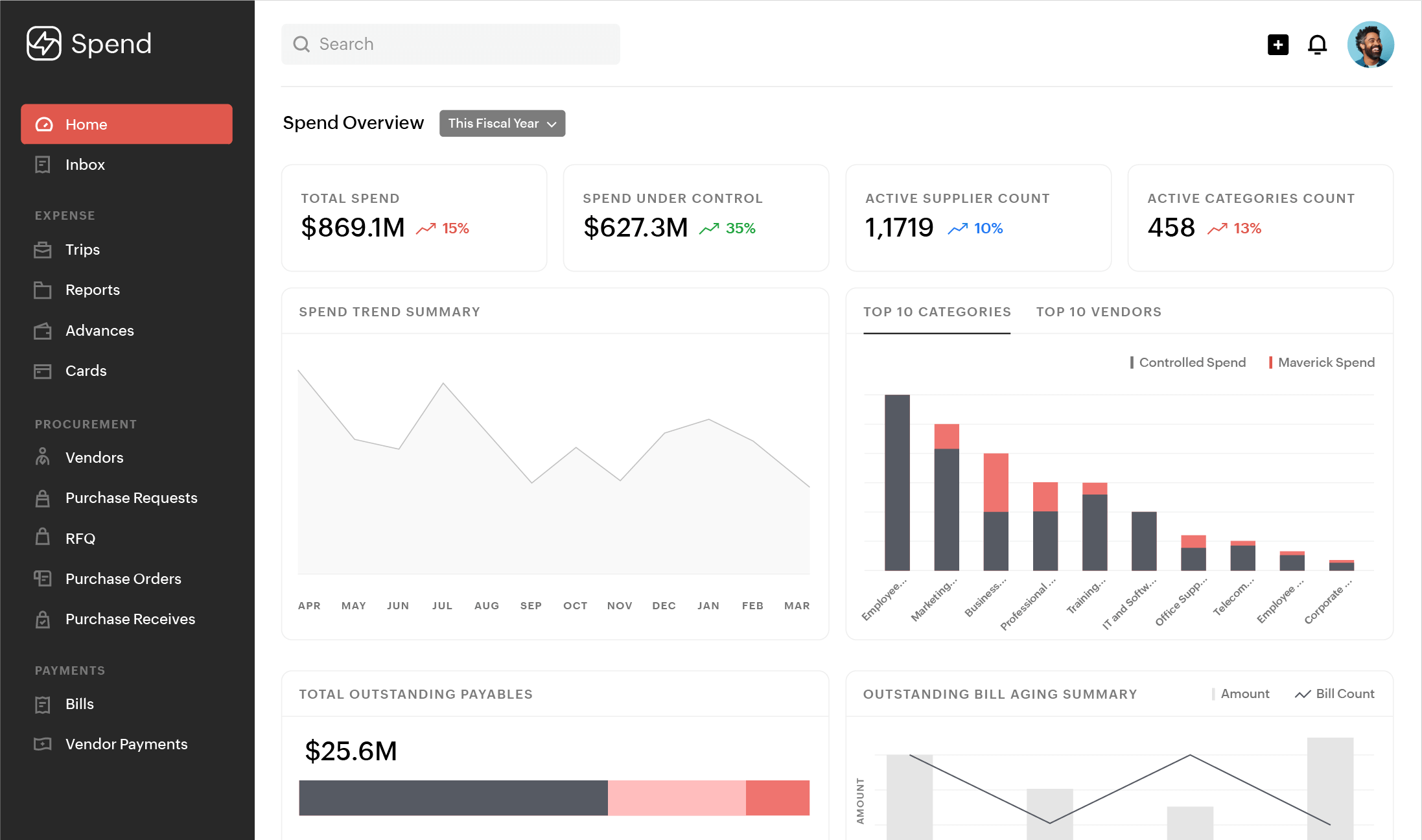Image resolution: width=1422 pixels, height=840 pixels.
Task: Open the This Fiscal Year dropdown
Action: click(502, 123)
